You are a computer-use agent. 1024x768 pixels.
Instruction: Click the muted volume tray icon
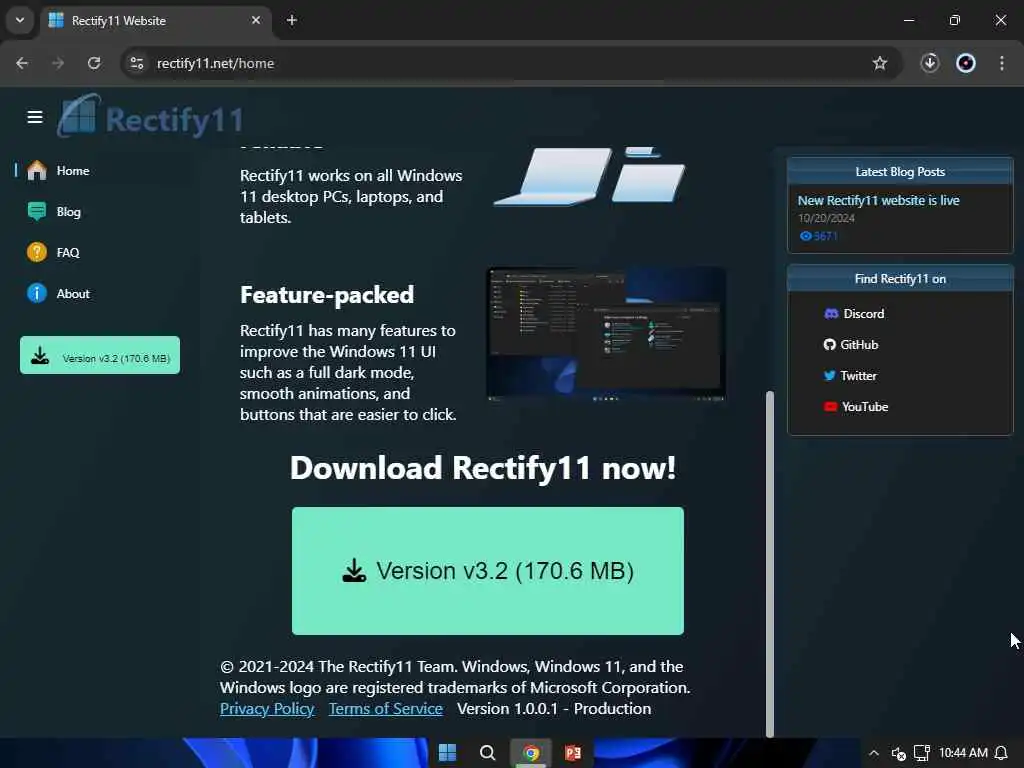tap(899, 754)
